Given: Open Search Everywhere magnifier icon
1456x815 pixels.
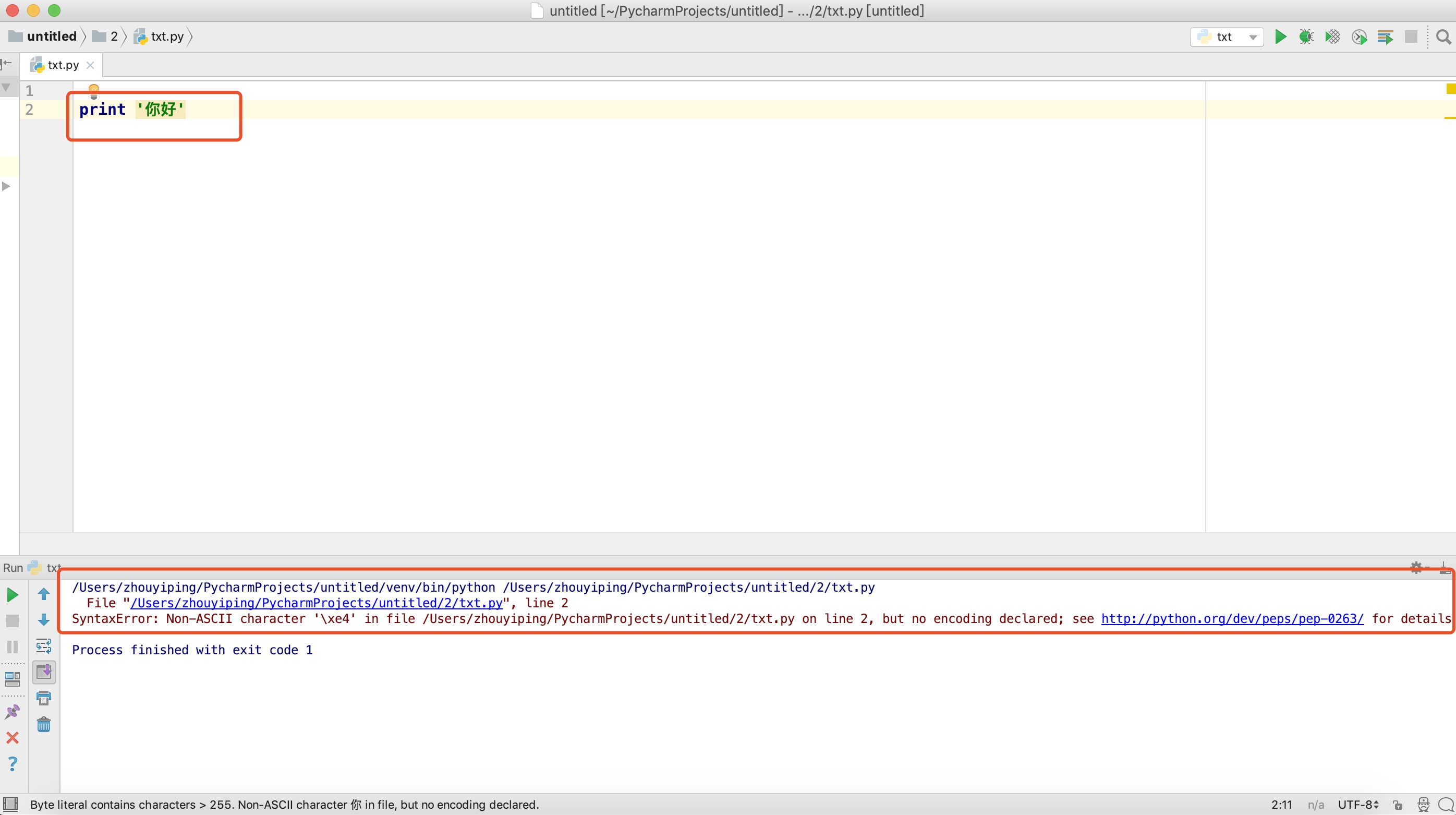Looking at the screenshot, I should pyautogui.click(x=1443, y=37).
